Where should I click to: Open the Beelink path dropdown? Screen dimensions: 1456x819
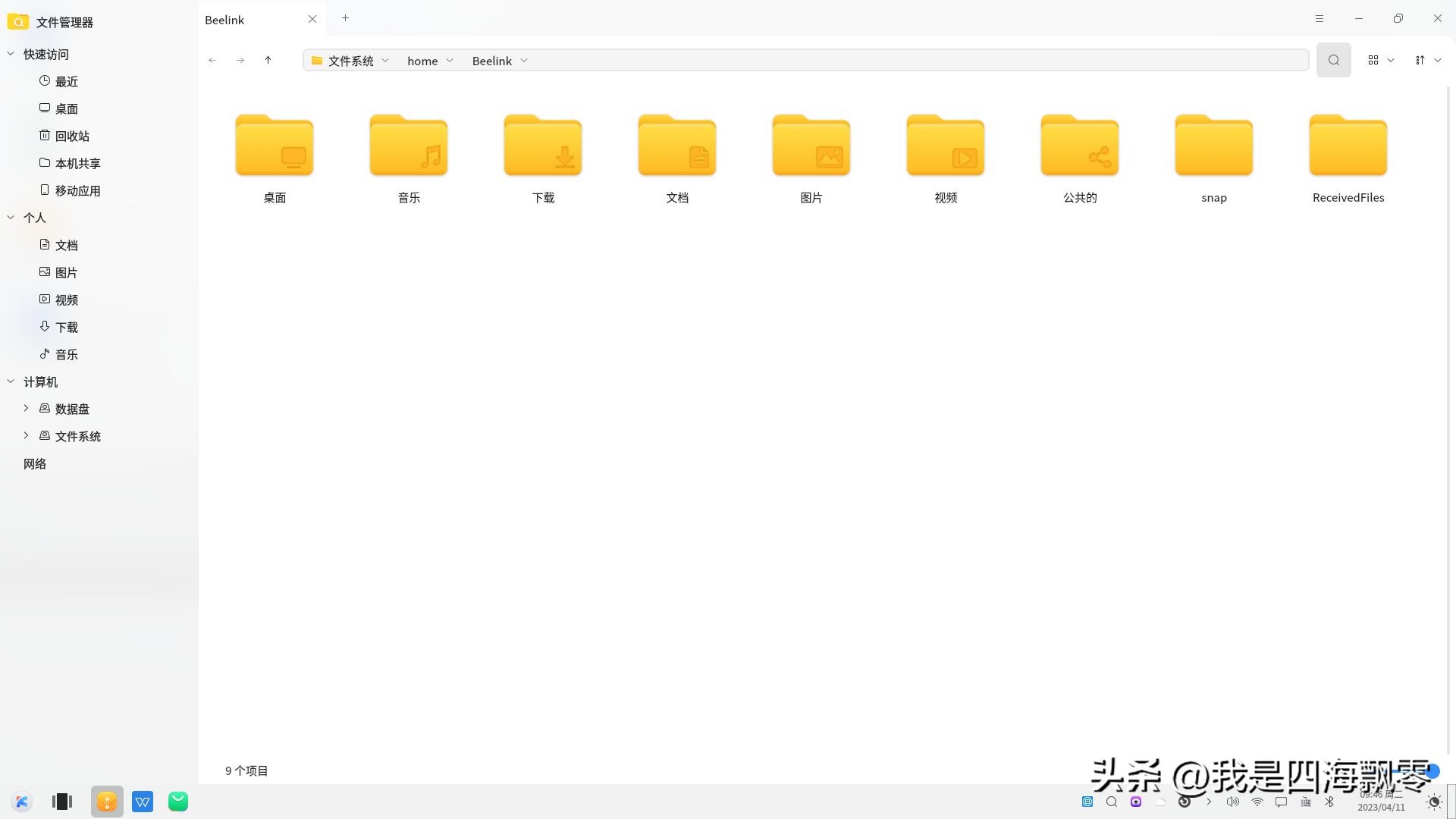[x=523, y=60]
